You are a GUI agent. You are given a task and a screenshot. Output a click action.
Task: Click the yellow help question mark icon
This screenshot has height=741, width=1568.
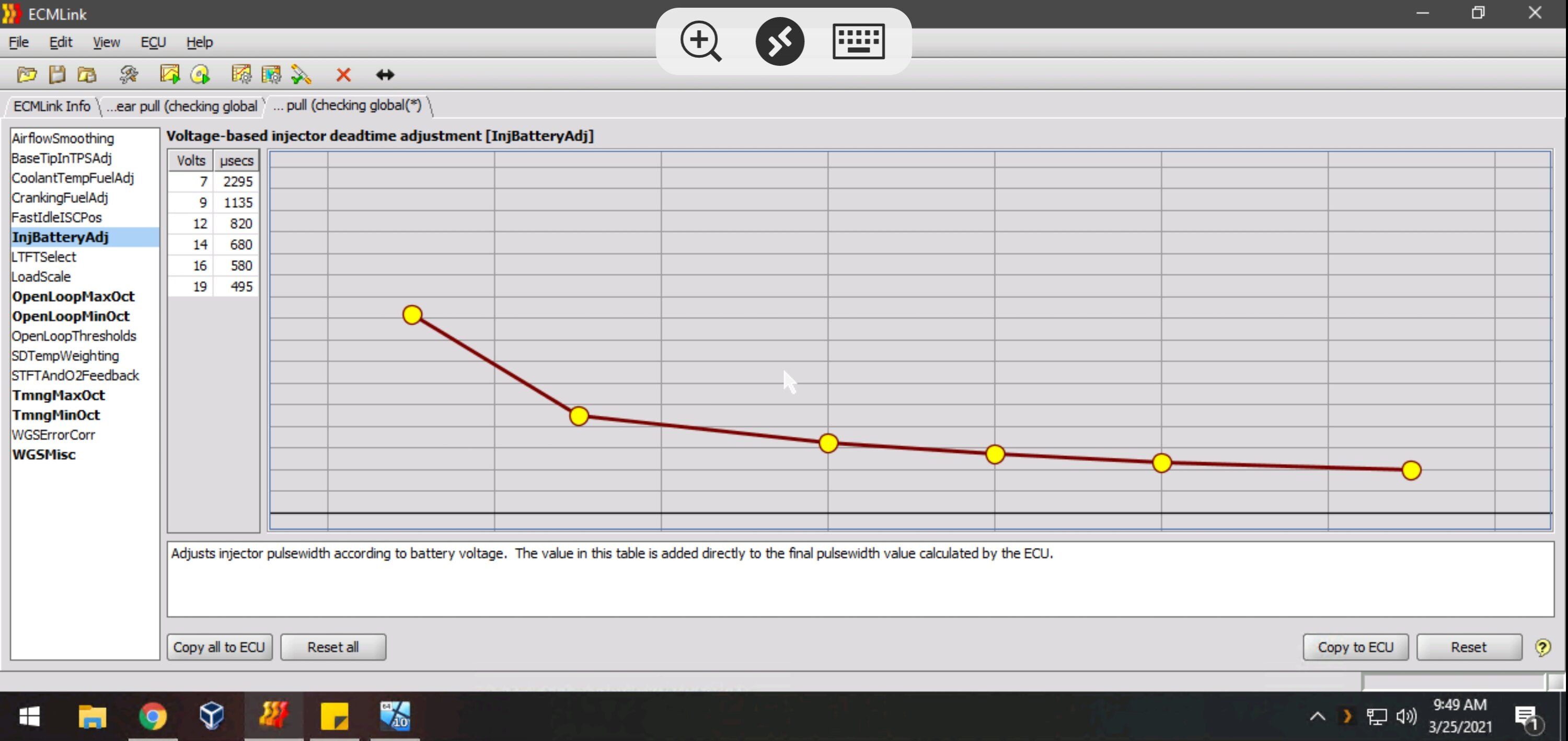(x=1542, y=647)
